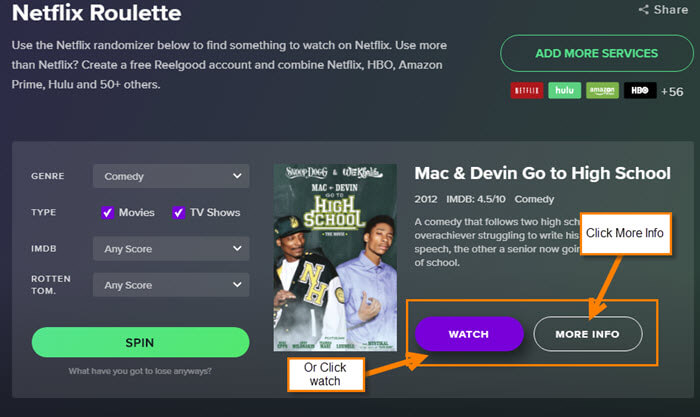Click the Share link text
Image resolution: width=700 pixels, height=417 pixels.
coord(671,9)
